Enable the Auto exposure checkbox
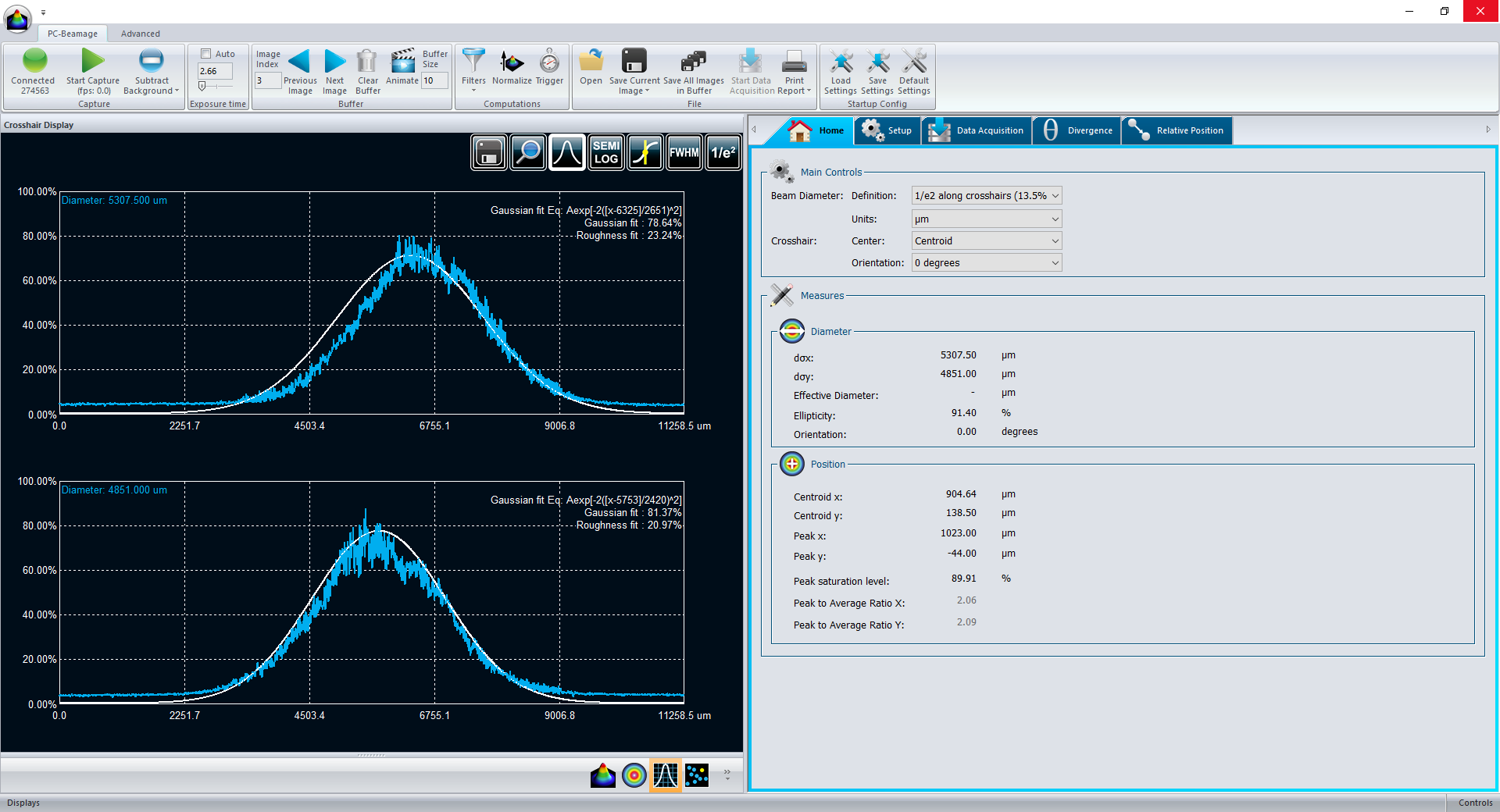The height and width of the screenshot is (812, 1500). [x=206, y=54]
